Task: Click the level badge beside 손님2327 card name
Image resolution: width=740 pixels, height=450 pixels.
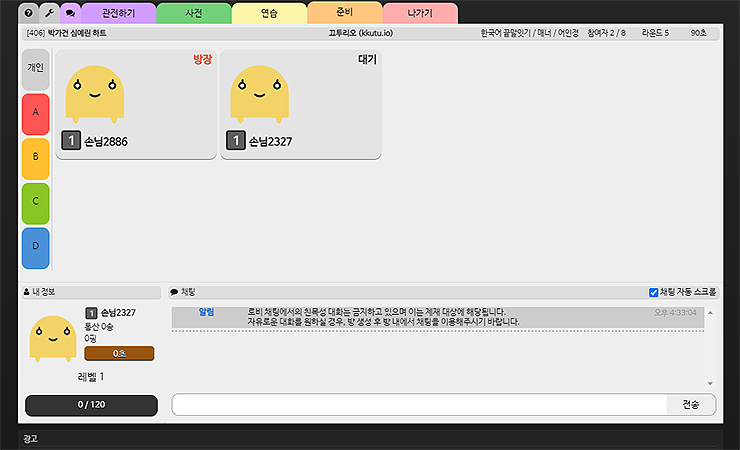Action: (236, 141)
